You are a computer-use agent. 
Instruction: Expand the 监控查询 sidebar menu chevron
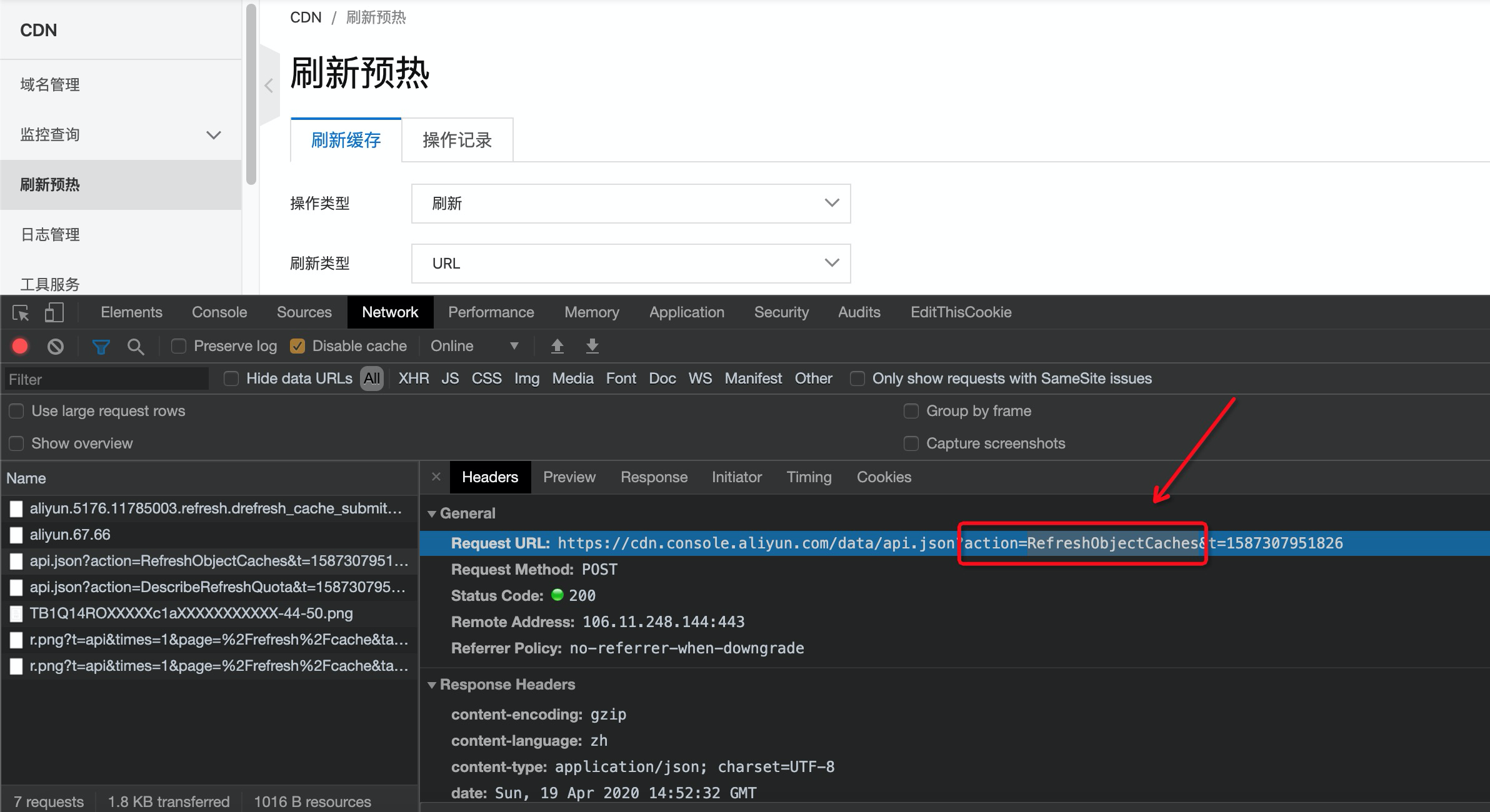[214, 135]
